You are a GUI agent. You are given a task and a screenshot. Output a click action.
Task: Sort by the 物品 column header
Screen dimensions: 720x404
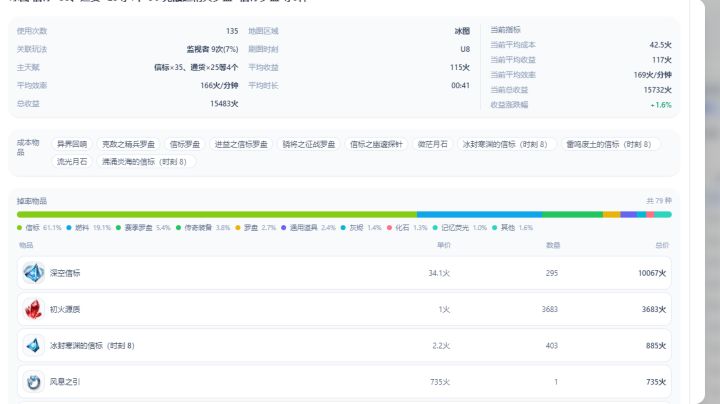click(x=26, y=245)
